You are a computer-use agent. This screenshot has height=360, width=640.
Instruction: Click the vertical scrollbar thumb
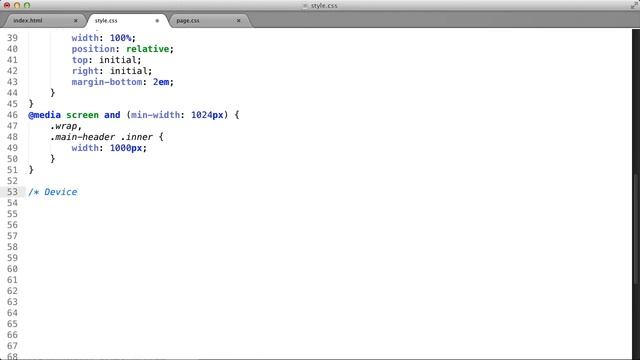pos(636,229)
